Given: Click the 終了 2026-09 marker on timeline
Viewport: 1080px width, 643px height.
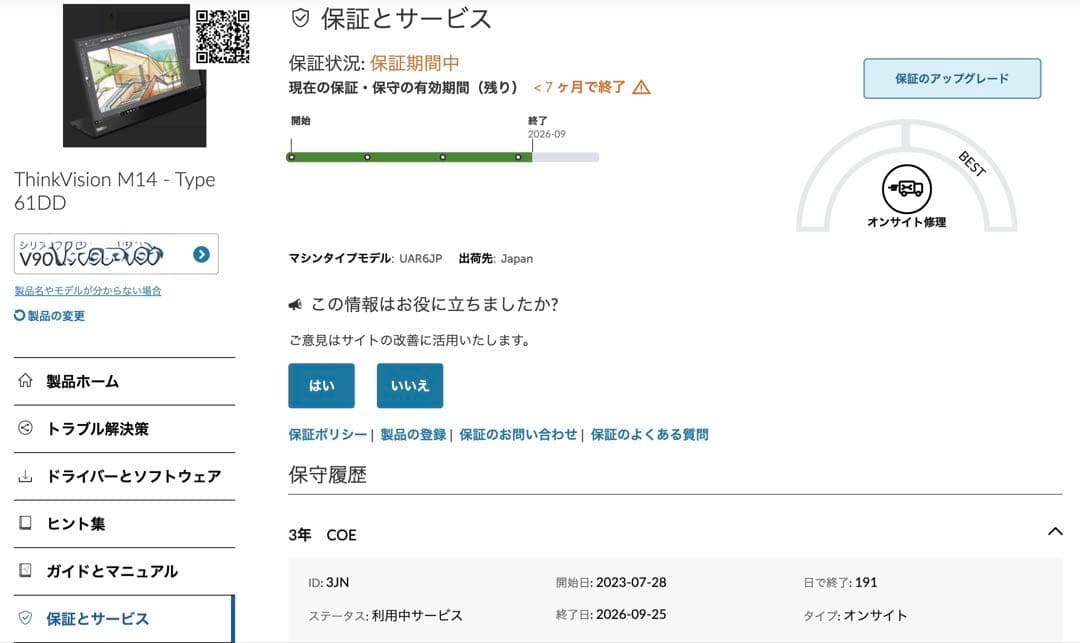Looking at the screenshot, I should pyautogui.click(x=546, y=127).
